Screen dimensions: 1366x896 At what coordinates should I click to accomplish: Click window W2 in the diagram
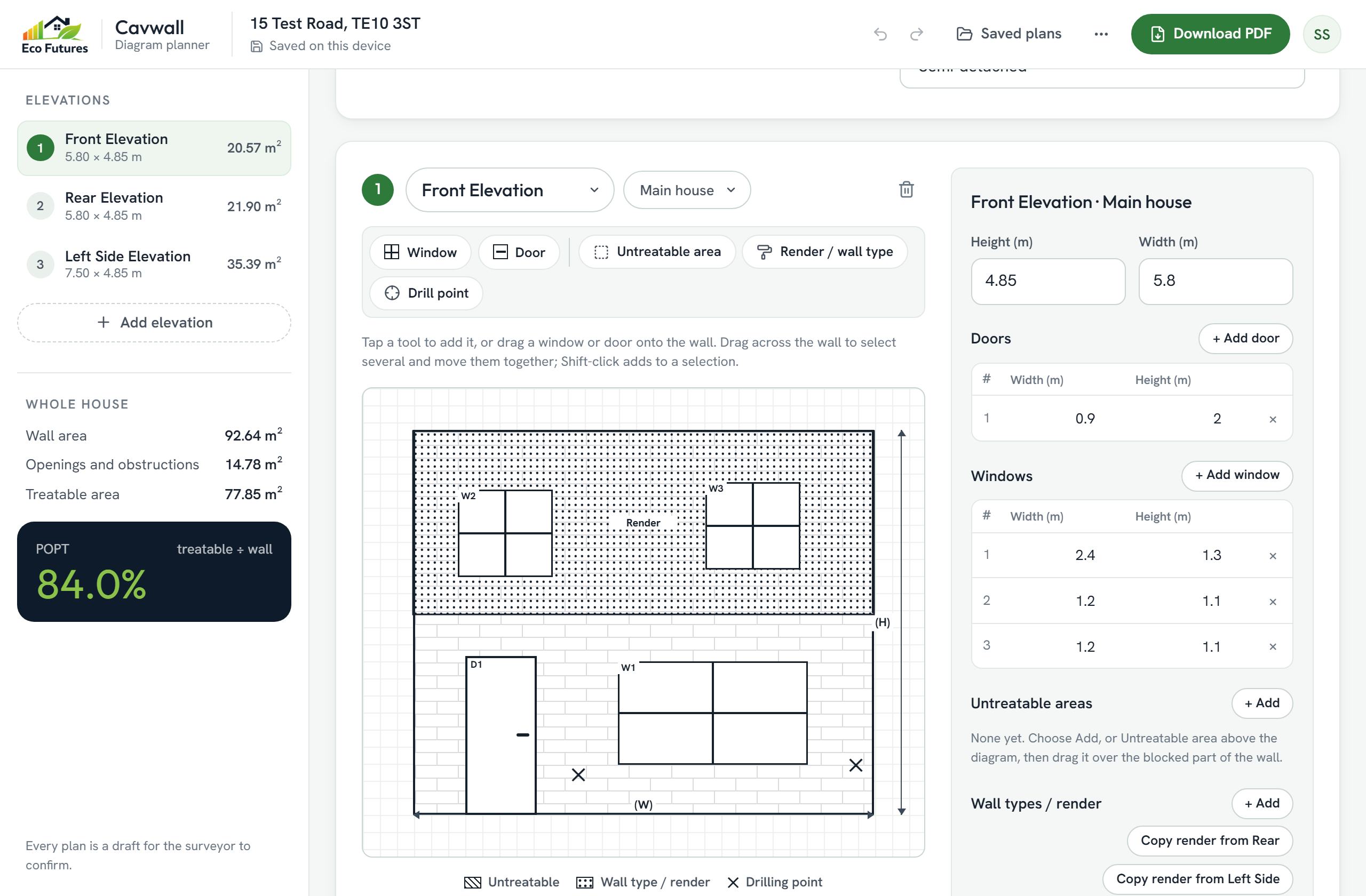[505, 533]
